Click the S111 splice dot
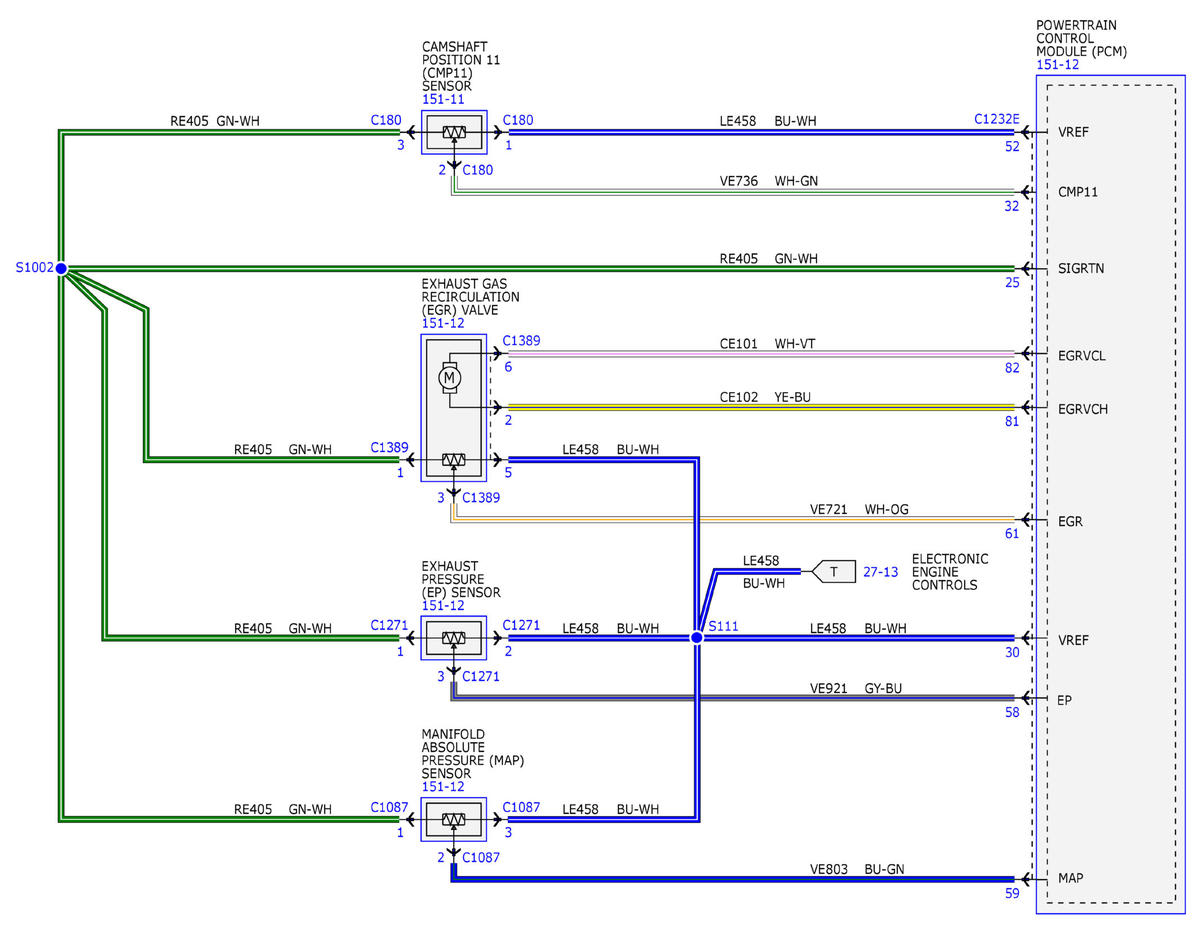This screenshot has width=1200, height=927. tap(697, 637)
